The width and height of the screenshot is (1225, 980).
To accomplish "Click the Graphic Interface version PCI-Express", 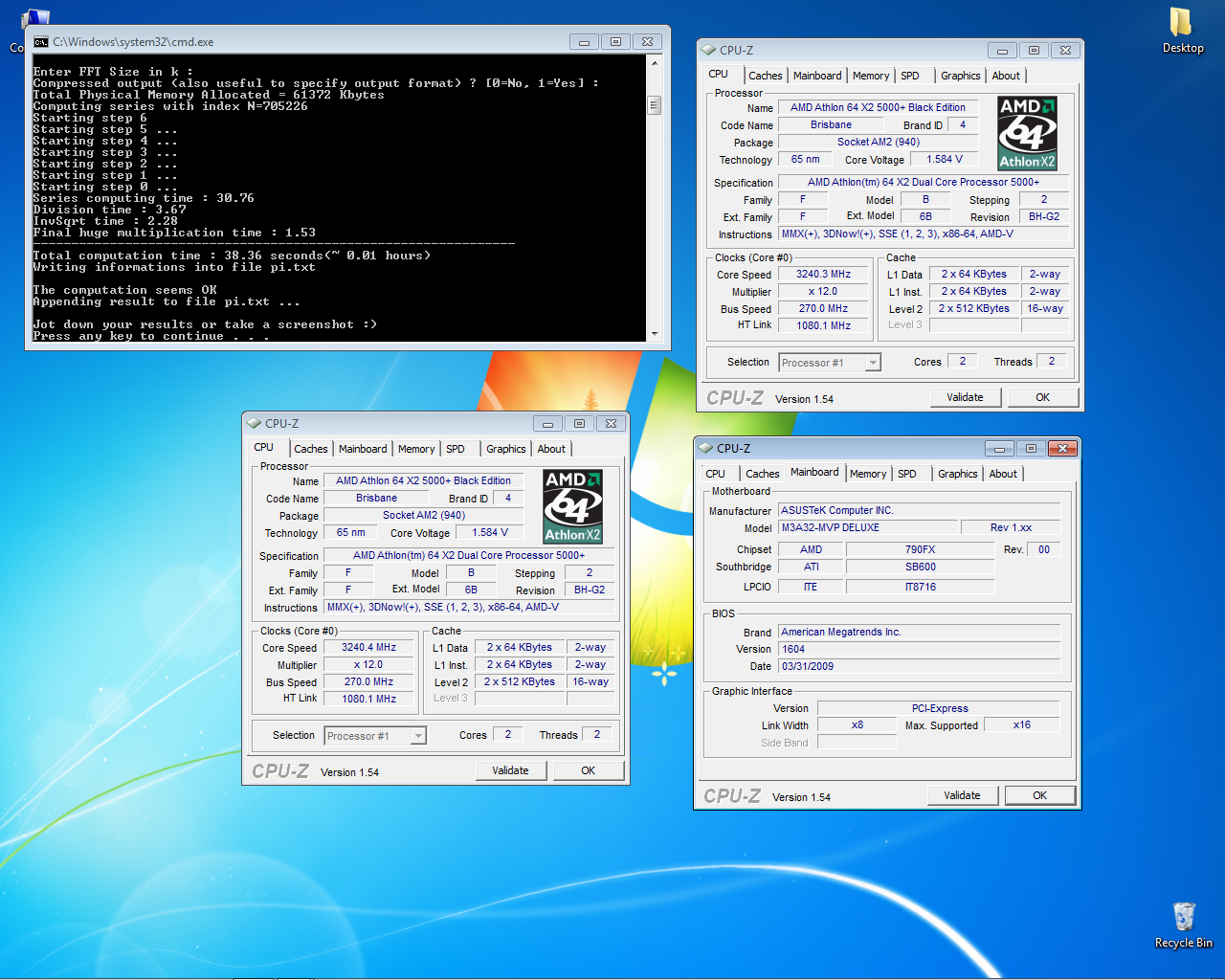I will (x=939, y=708).
